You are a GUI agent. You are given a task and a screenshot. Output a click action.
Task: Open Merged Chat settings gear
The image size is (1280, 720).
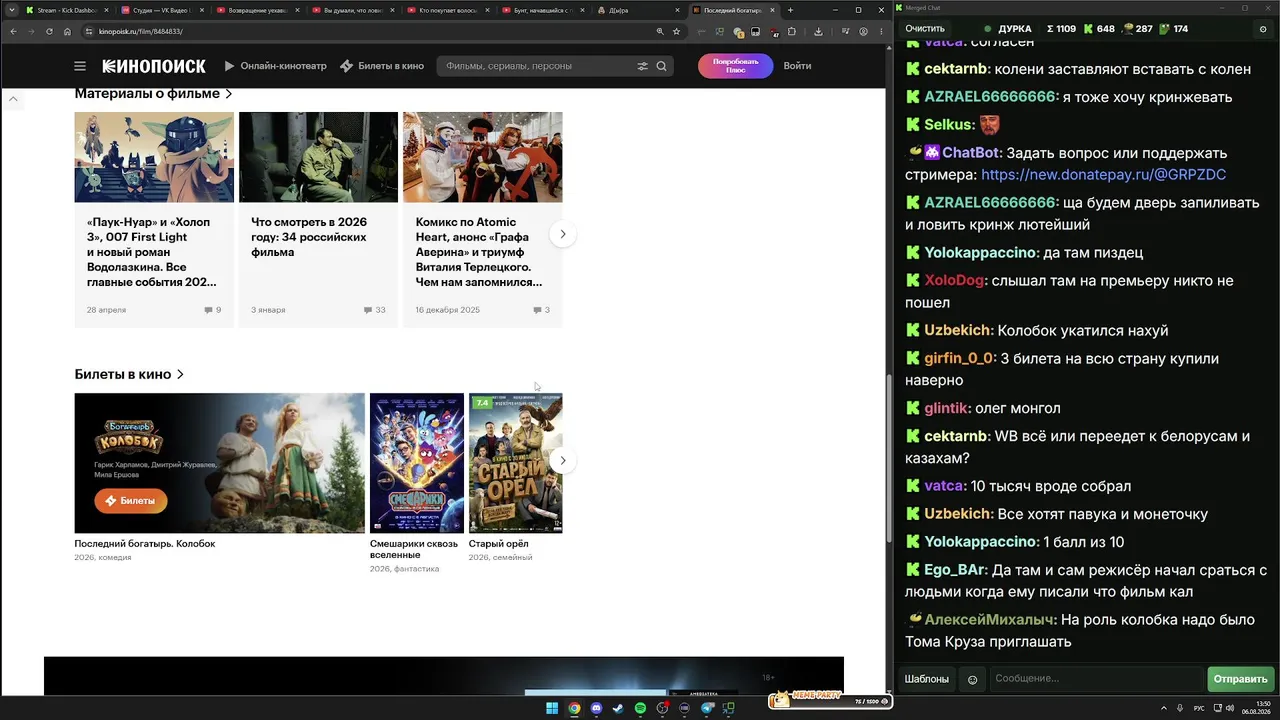[x=1263, y=29]
